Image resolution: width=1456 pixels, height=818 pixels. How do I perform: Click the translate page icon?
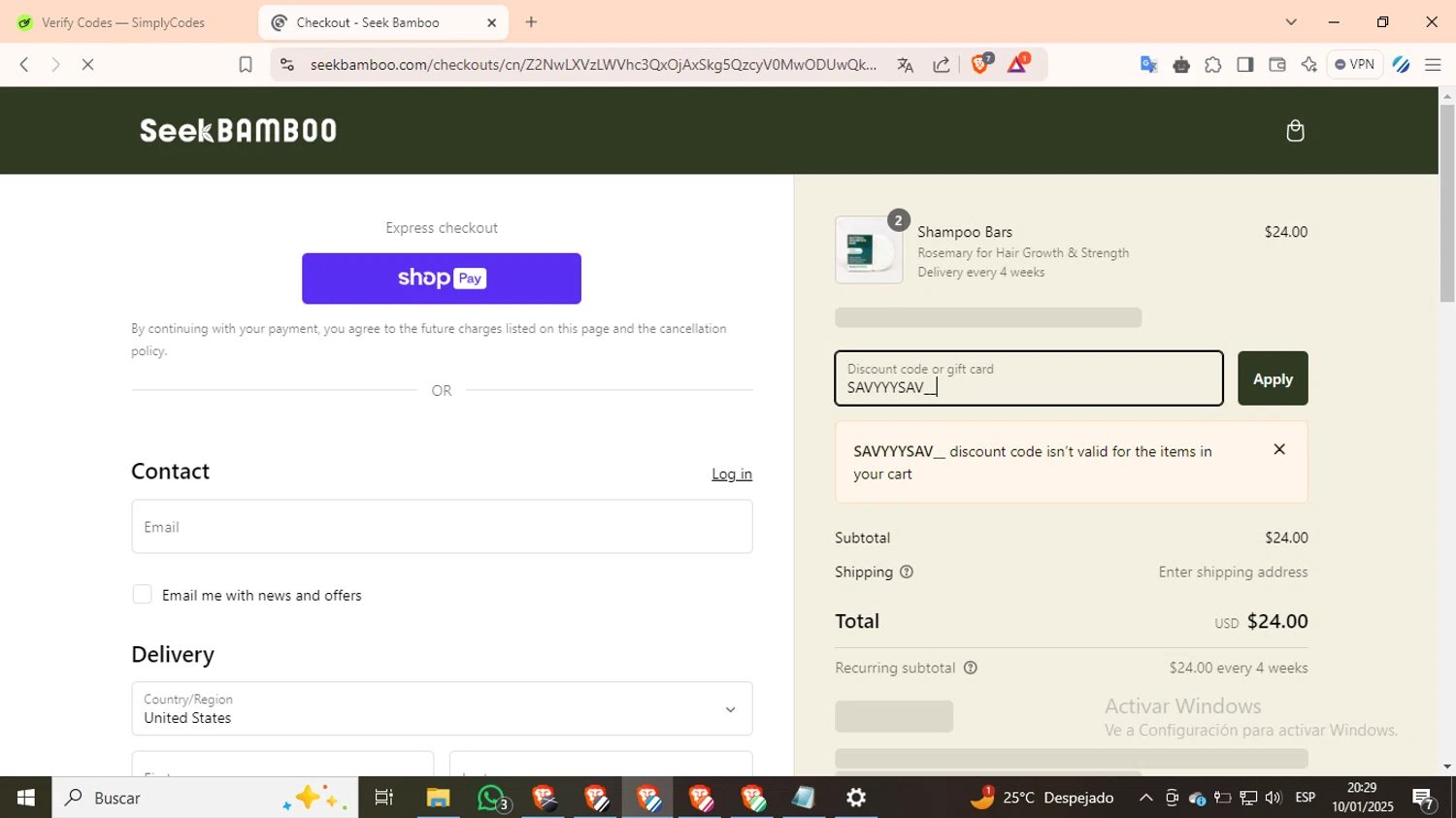coord(906,65)
